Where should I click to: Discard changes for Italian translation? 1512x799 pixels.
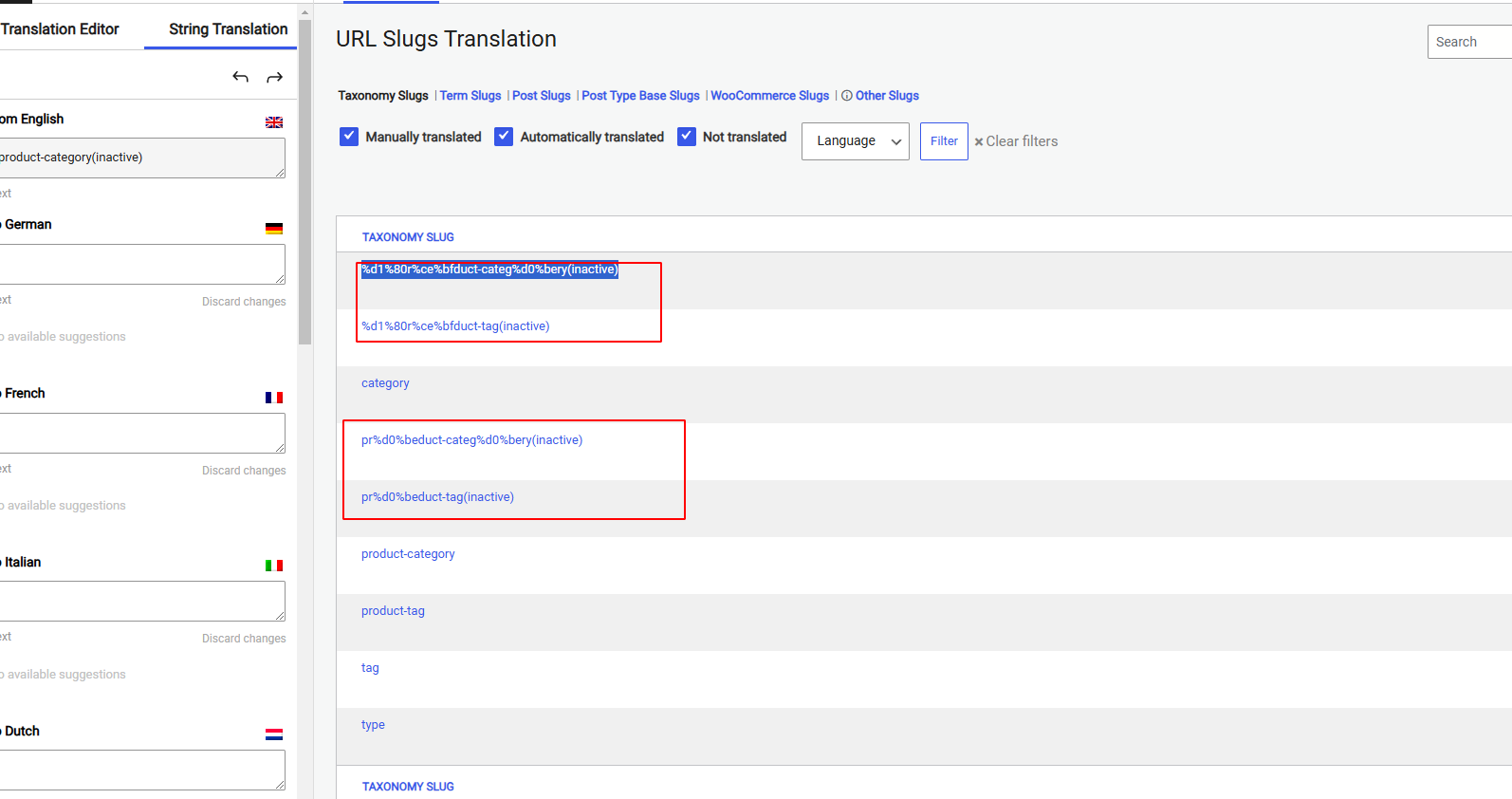point(244,639)
